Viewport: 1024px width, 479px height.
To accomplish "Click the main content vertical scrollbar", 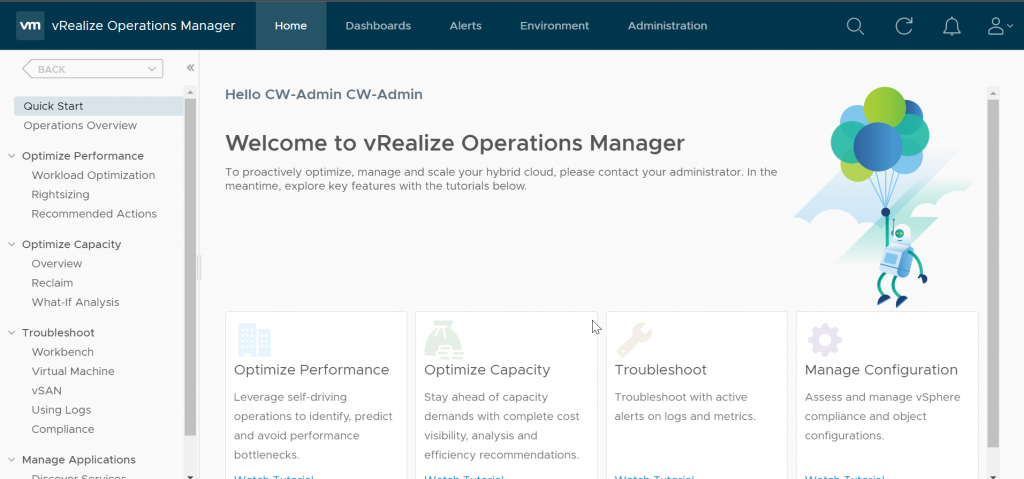I will click(x=993, y=273).
